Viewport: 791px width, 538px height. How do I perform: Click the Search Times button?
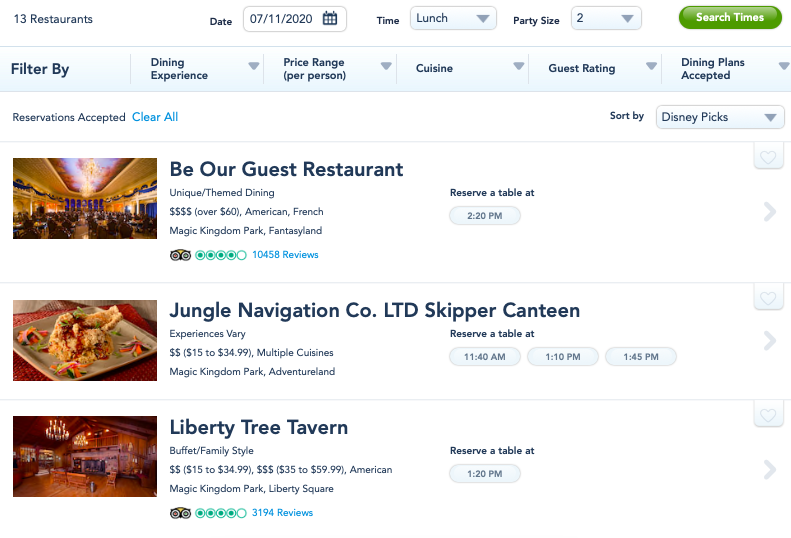point(730,17)
